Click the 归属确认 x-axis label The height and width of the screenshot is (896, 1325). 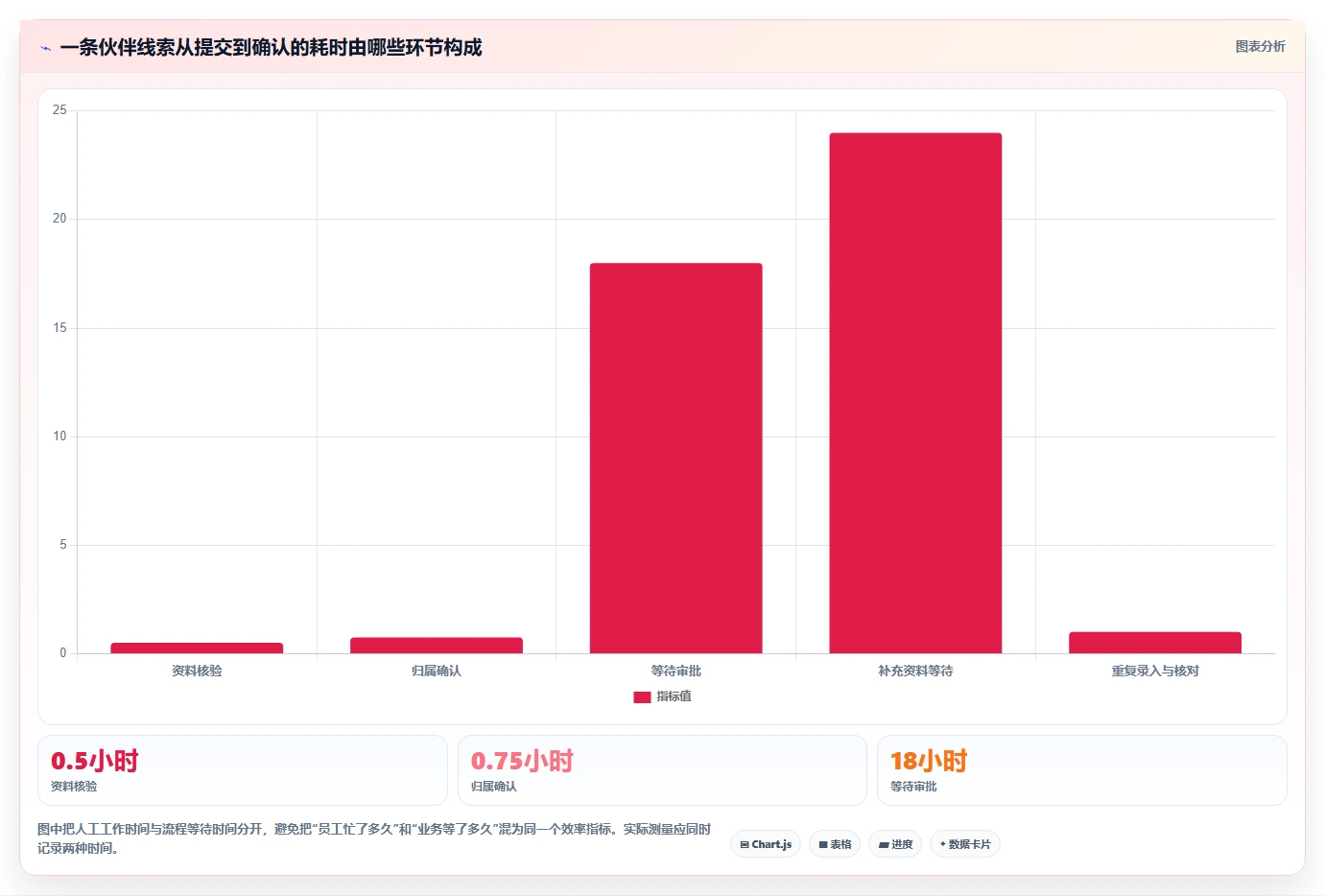437,671
